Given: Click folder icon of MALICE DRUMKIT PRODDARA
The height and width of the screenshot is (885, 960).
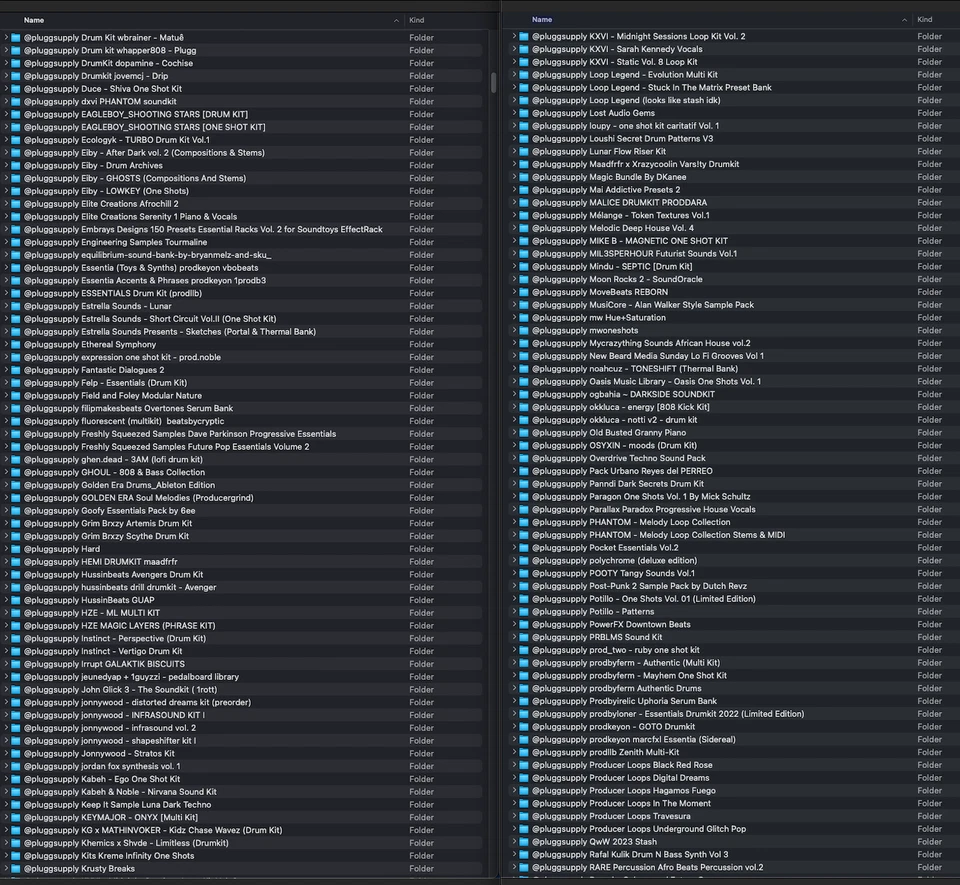Looking at the screenshot, I should pos(524,203).
